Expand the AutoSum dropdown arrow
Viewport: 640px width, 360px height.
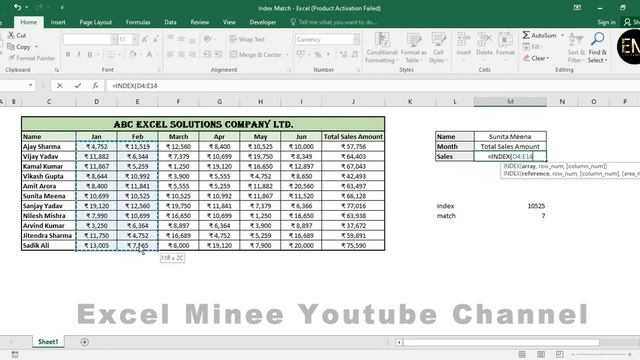pos(562,36)
